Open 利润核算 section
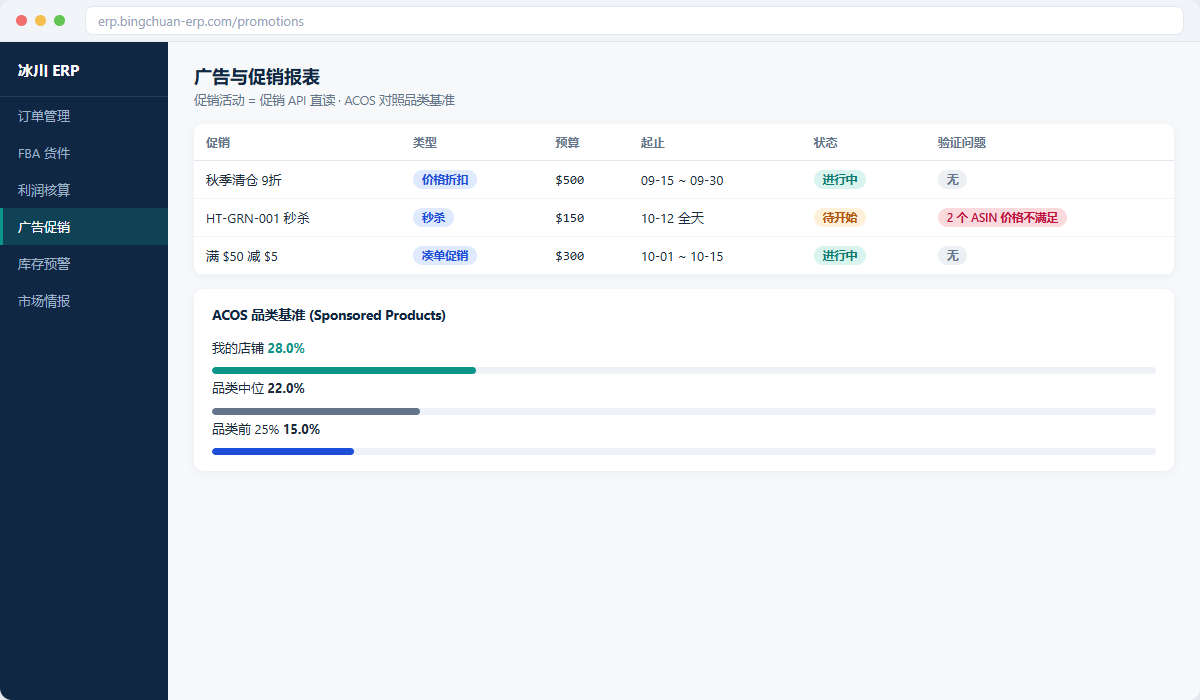Viewport: 1200px width, 700px height. point(84,190)
